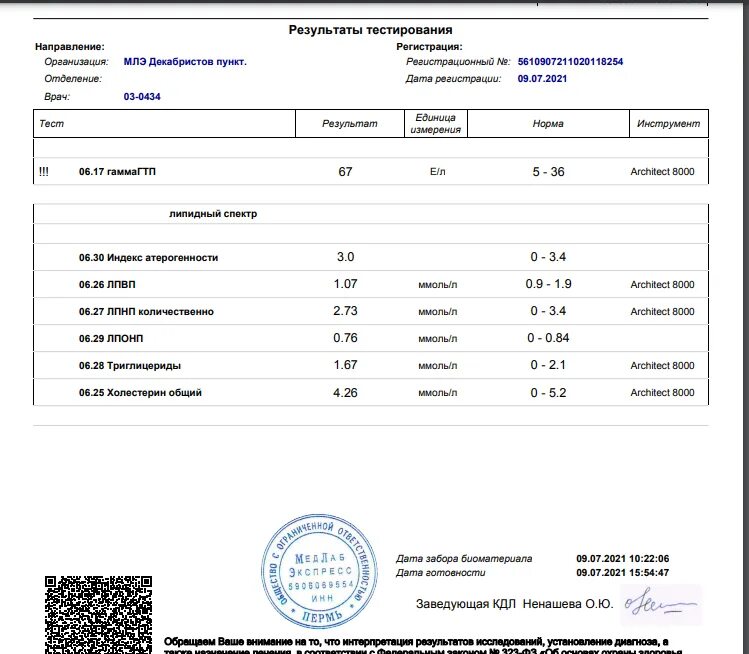Click Холестерин общий result '4.26'

[x=345, y=393]
